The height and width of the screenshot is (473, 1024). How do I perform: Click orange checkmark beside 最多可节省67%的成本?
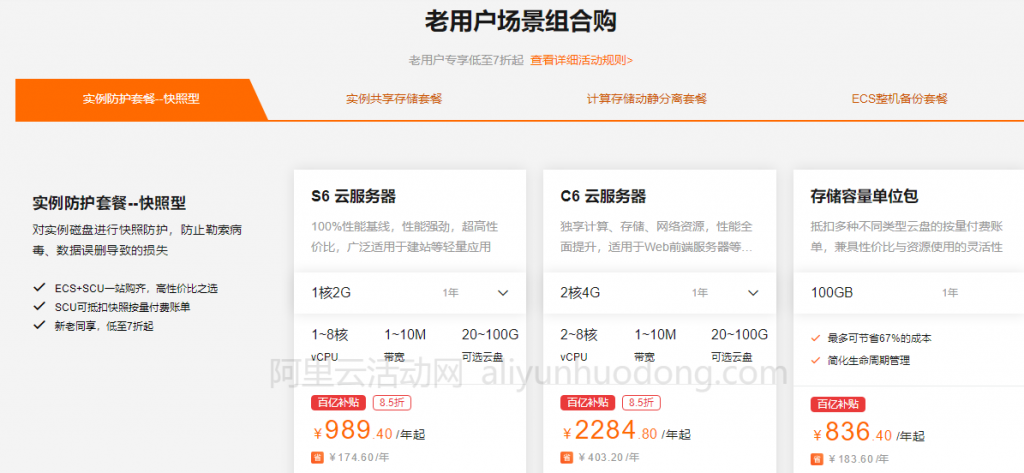[x=815, y=338]
